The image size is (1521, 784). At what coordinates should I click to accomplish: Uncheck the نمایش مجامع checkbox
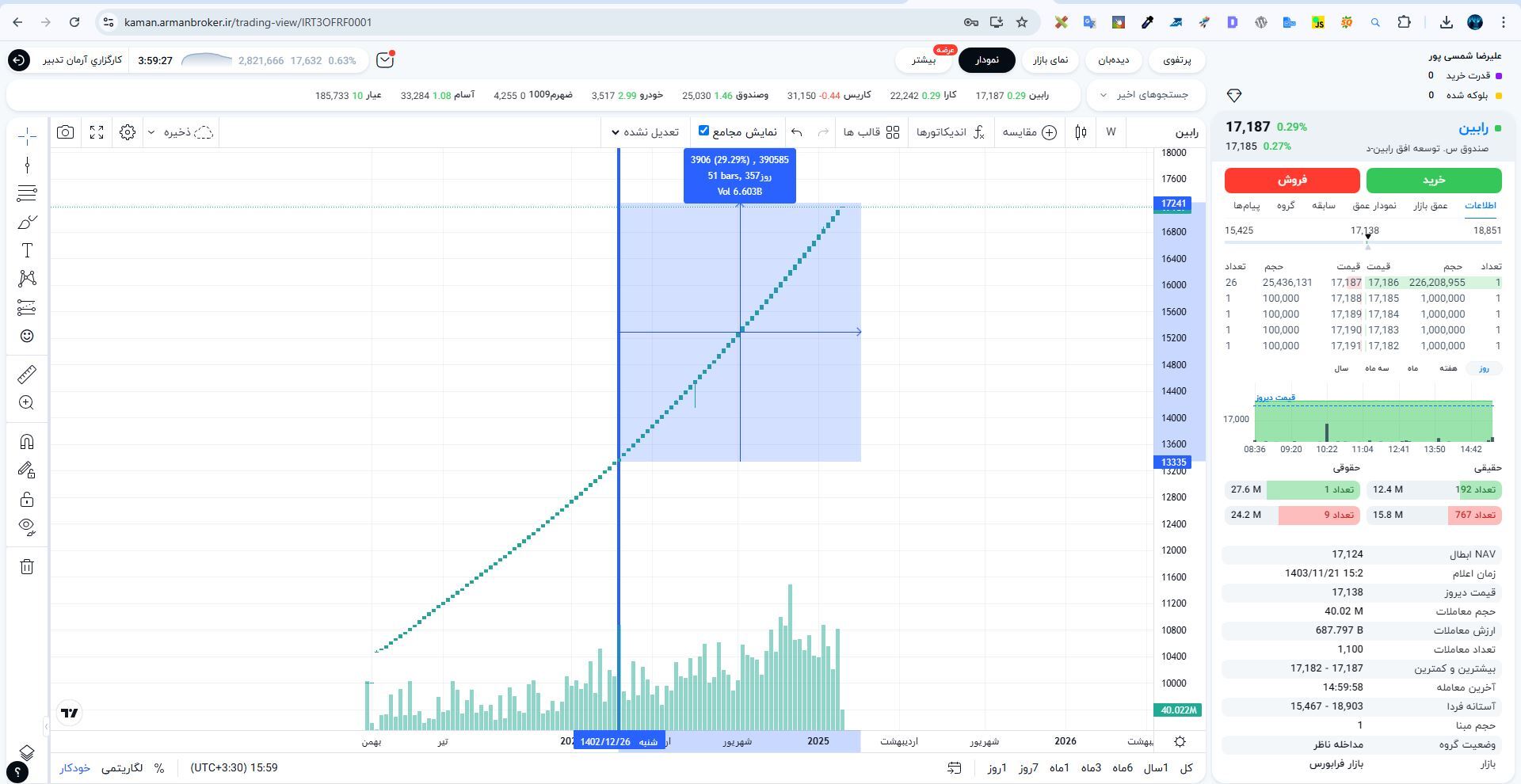pyautogui.click(x=703, y=131)
